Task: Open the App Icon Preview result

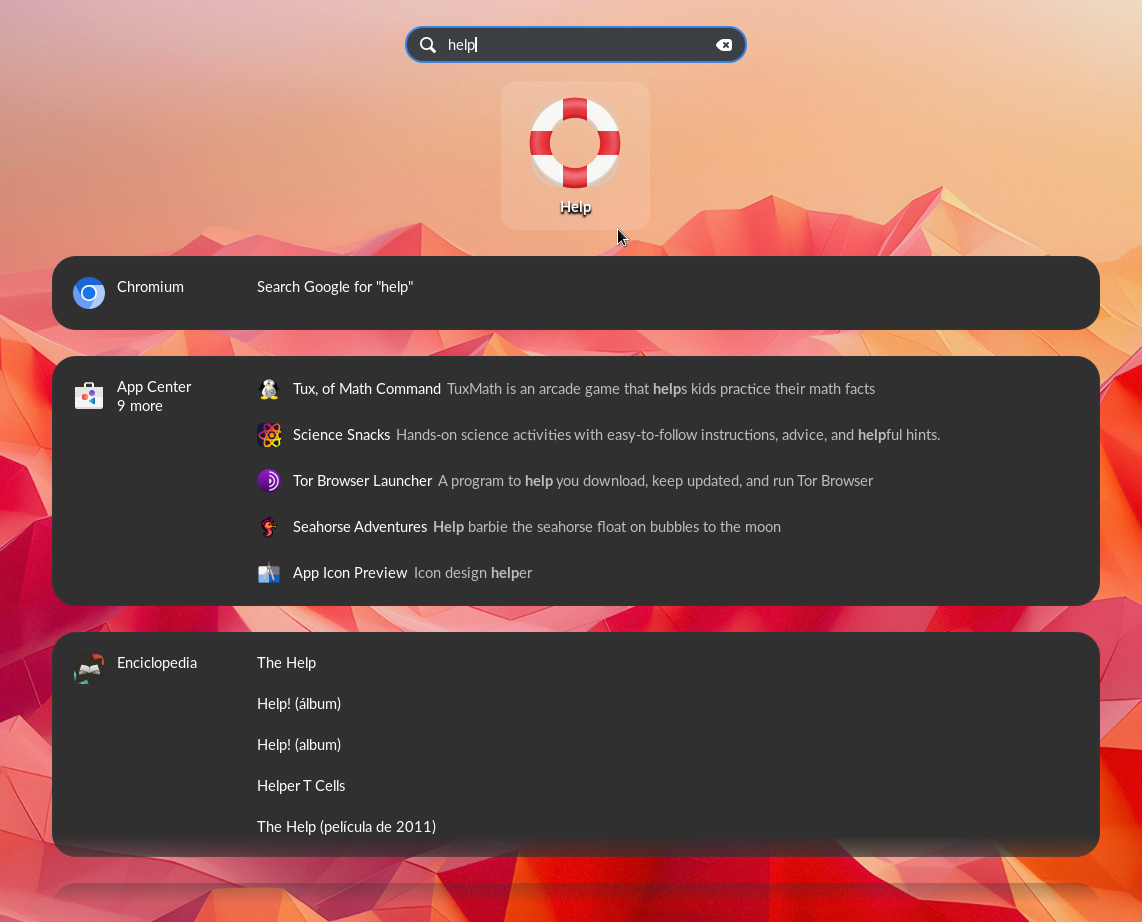Action: [350, 572]
